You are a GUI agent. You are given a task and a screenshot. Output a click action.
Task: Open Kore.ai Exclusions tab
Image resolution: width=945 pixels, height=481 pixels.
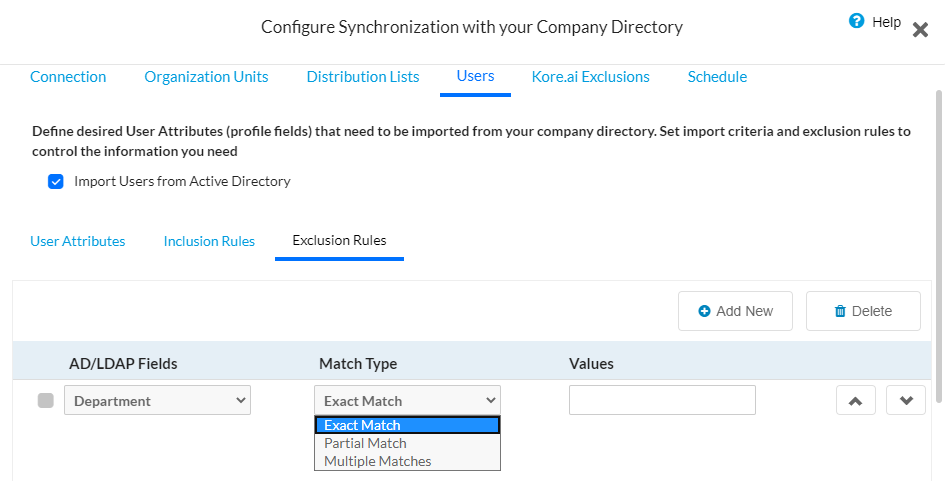(590, 77)
